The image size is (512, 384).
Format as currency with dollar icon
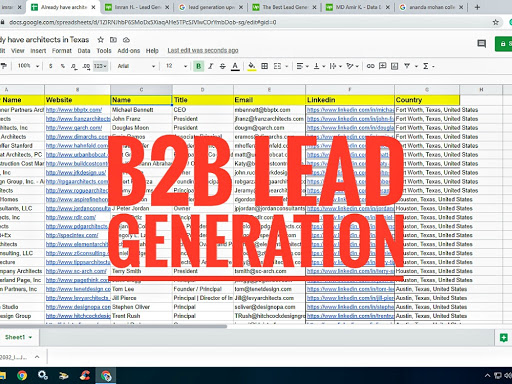tap(50, 66)
